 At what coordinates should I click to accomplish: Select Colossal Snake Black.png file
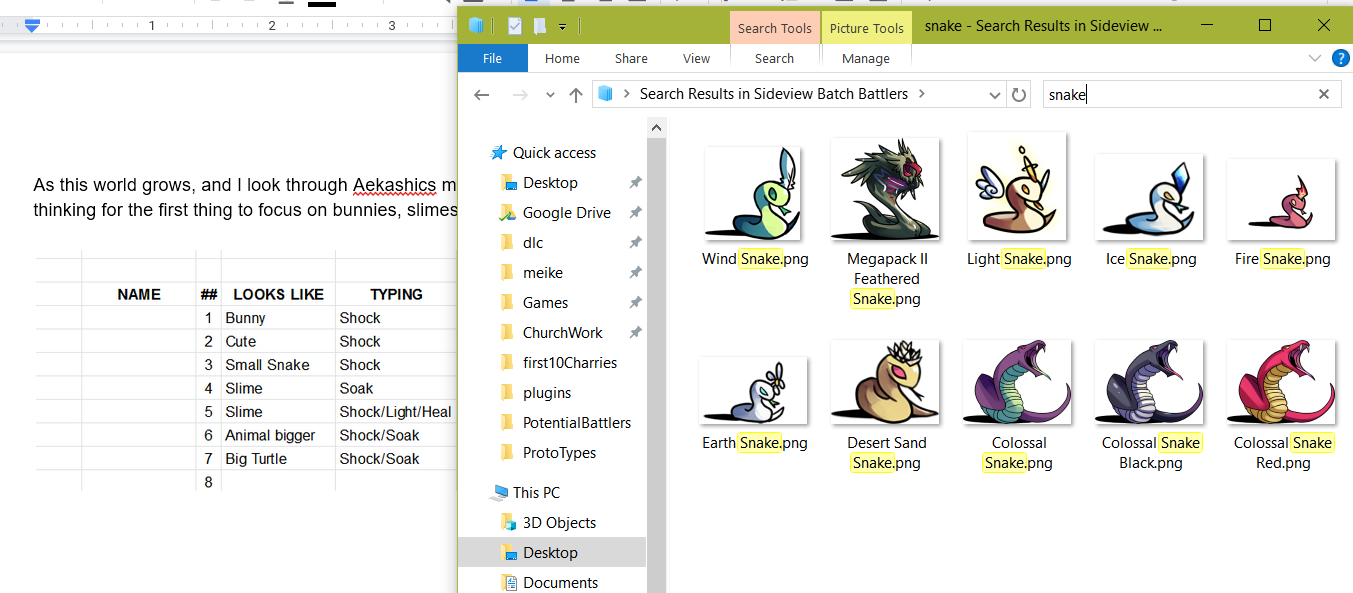pos(1150,382)
